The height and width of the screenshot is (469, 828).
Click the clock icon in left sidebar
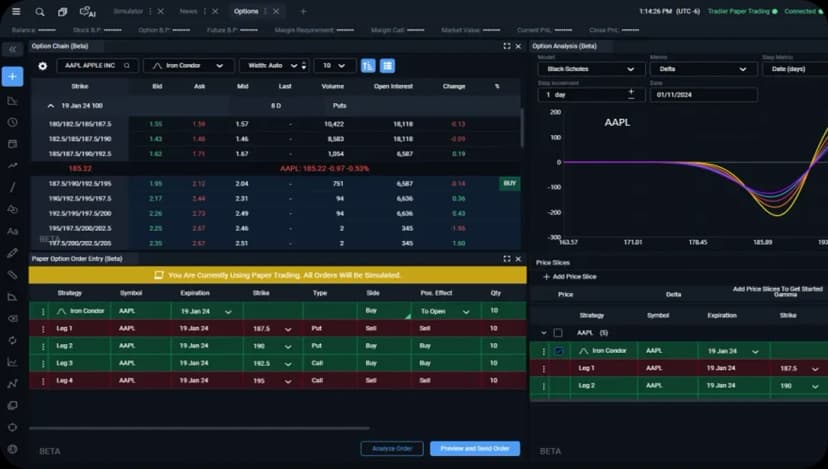(x=13, y=122)
